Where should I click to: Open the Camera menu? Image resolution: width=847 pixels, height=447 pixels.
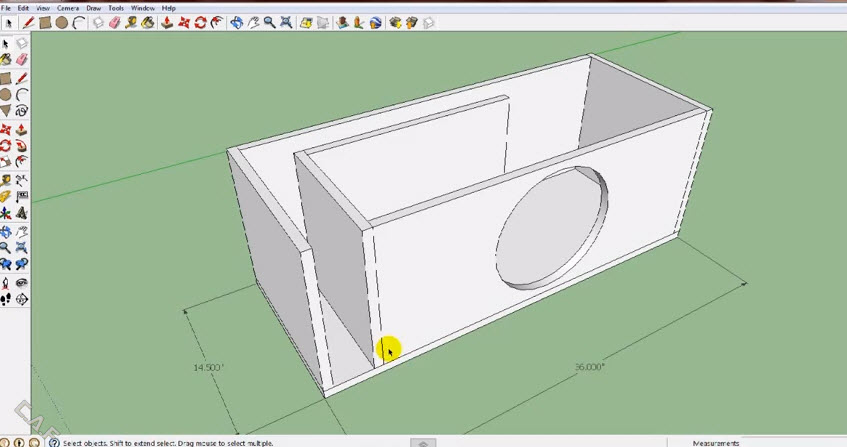tap(68, 8)
